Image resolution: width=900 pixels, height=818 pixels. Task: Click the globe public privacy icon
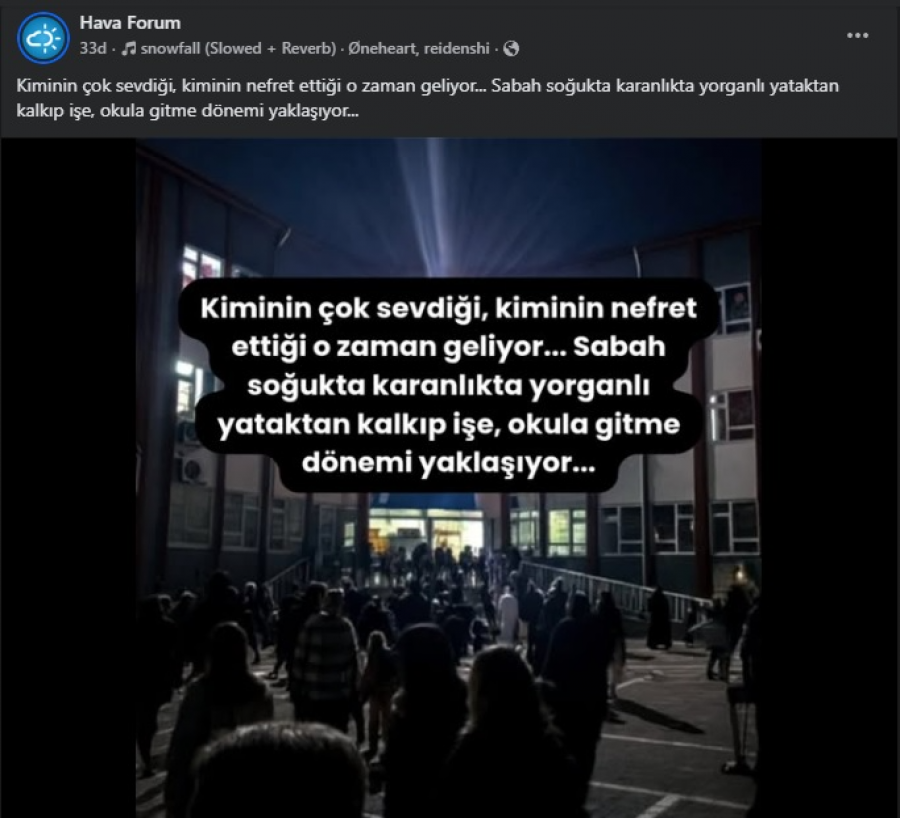(x=511, y=49)
